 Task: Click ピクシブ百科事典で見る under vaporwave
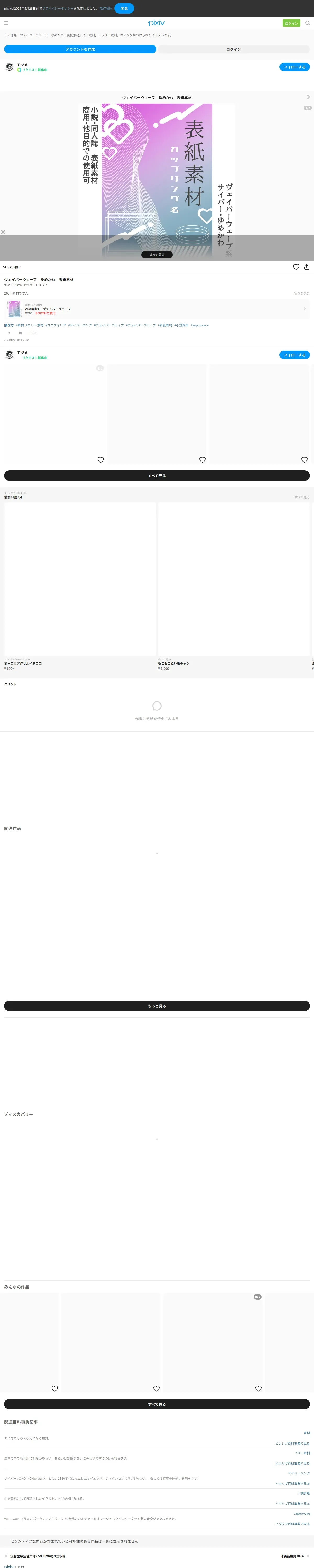click(x=292, y=1524)
